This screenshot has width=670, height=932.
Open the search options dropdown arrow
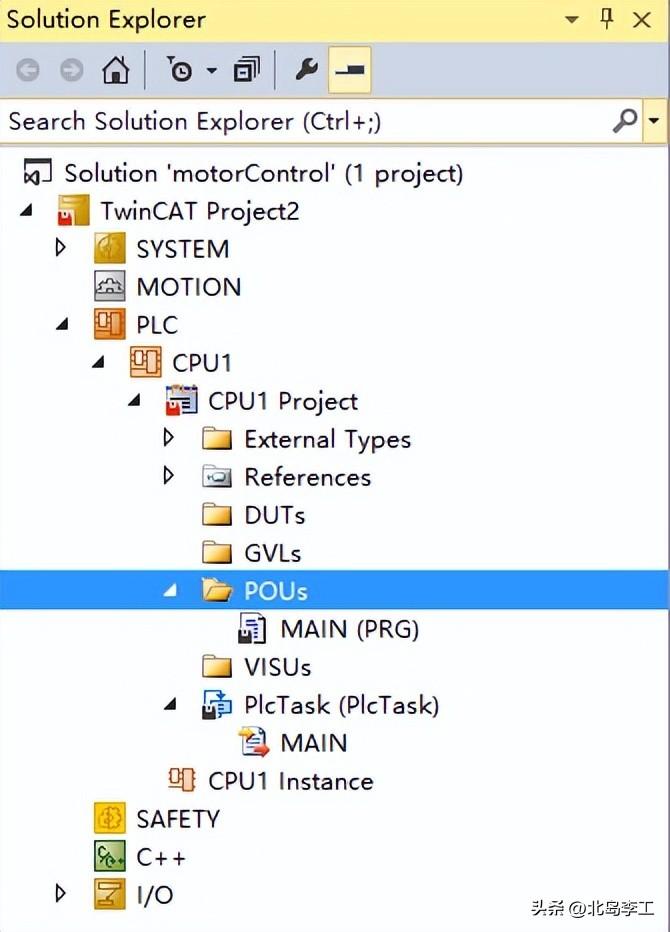[x=654, y=122]
